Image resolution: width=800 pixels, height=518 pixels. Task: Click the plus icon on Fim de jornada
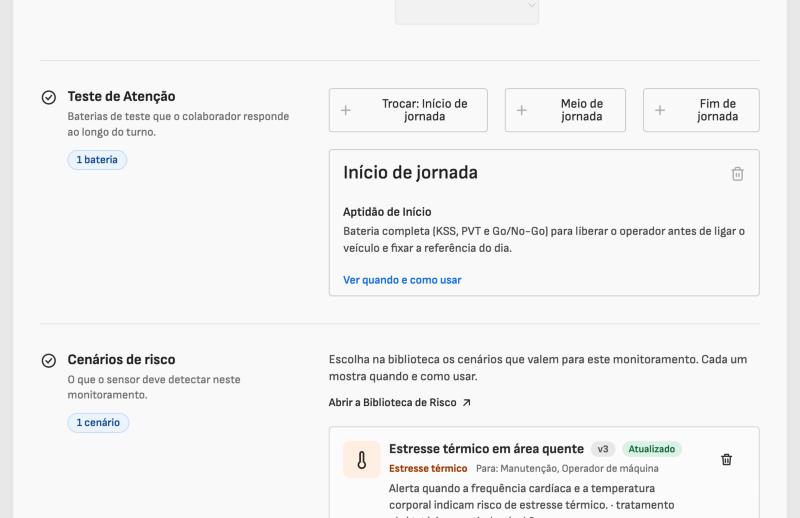(x=660, y=110)
